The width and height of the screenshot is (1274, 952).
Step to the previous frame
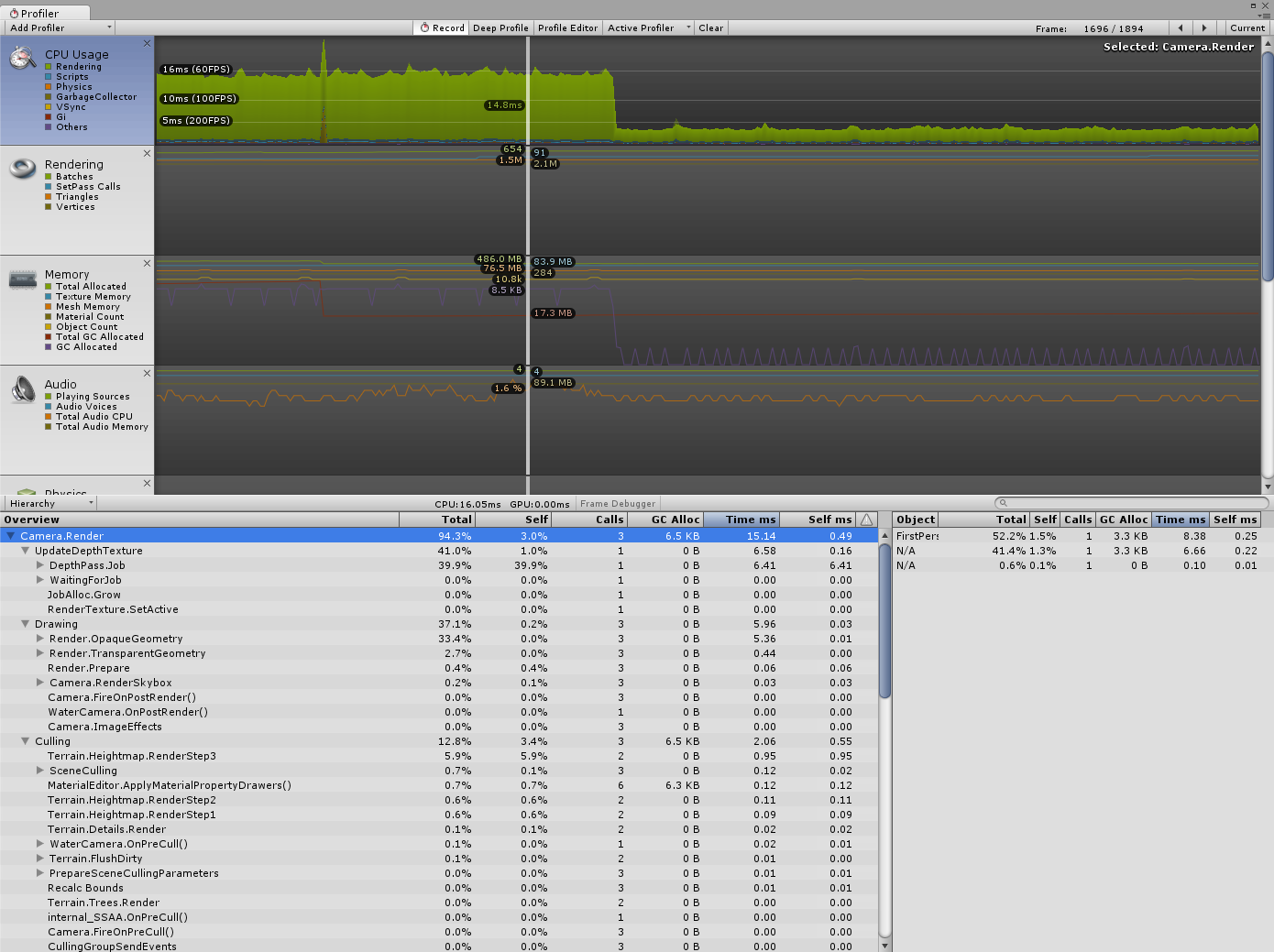1181,27
